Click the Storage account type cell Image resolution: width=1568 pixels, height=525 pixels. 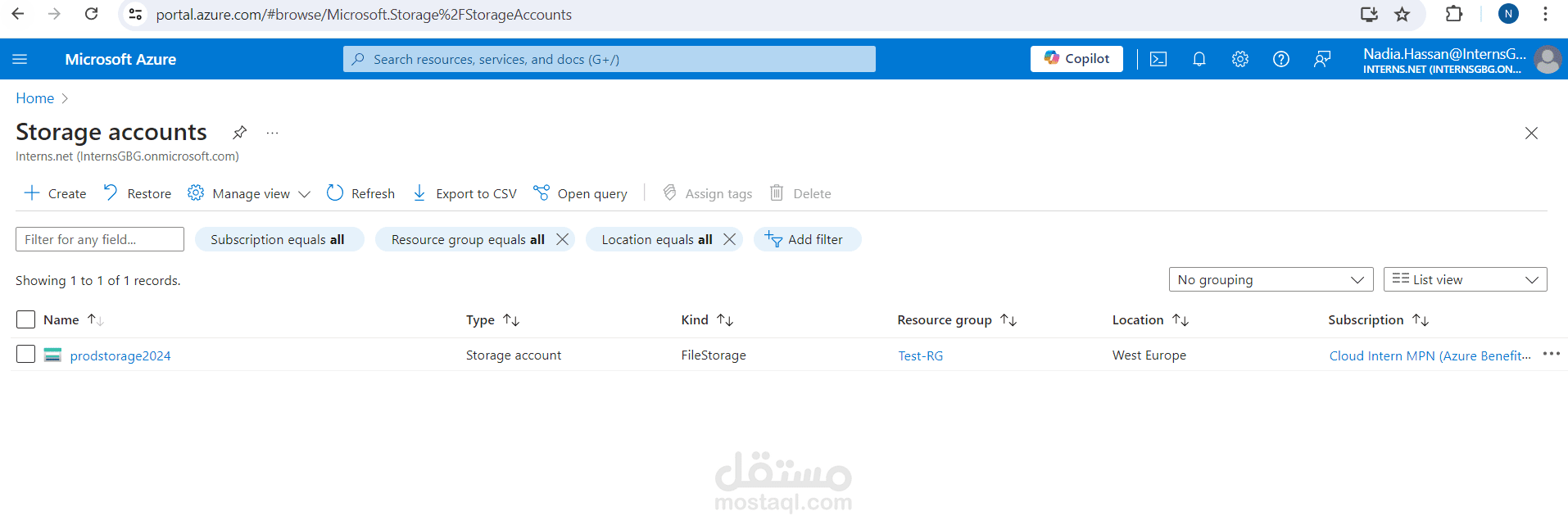coord(514,355)
